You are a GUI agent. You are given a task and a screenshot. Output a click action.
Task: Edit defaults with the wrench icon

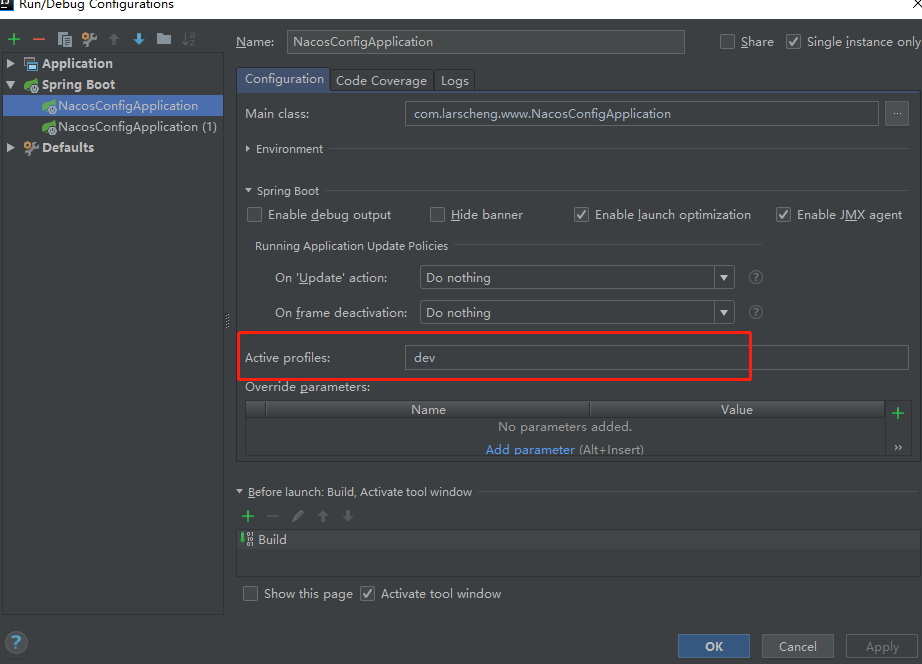coord(89,39)
